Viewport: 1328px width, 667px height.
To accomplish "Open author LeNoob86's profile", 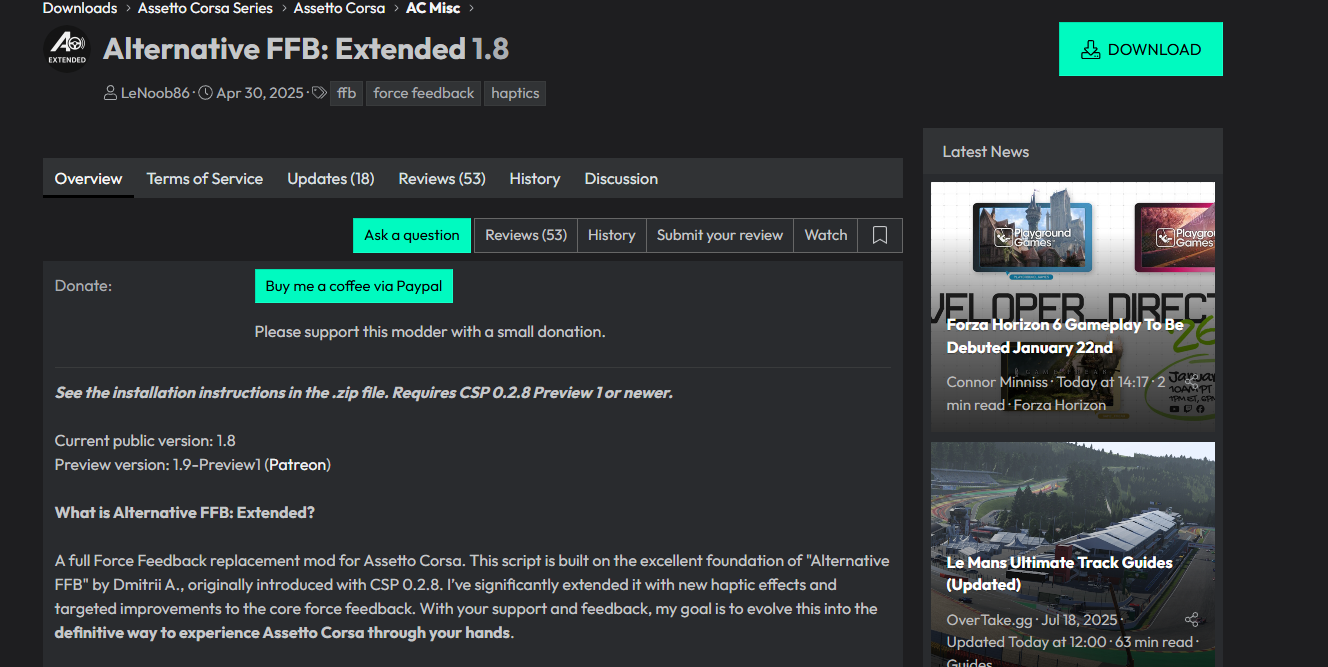I will (x=155, y=93).
